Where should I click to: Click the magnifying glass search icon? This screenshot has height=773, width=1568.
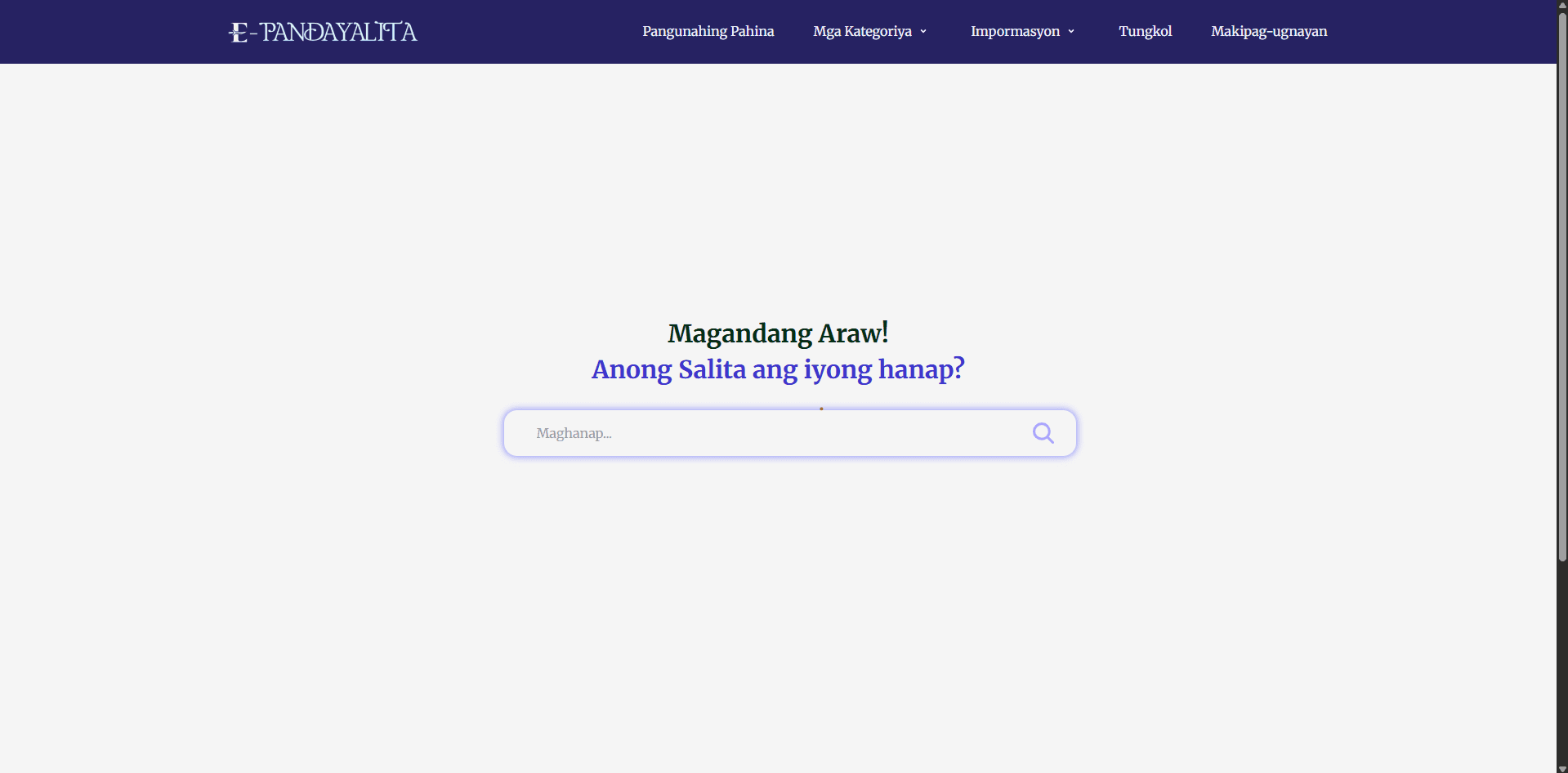click(x=1043, y=433)
